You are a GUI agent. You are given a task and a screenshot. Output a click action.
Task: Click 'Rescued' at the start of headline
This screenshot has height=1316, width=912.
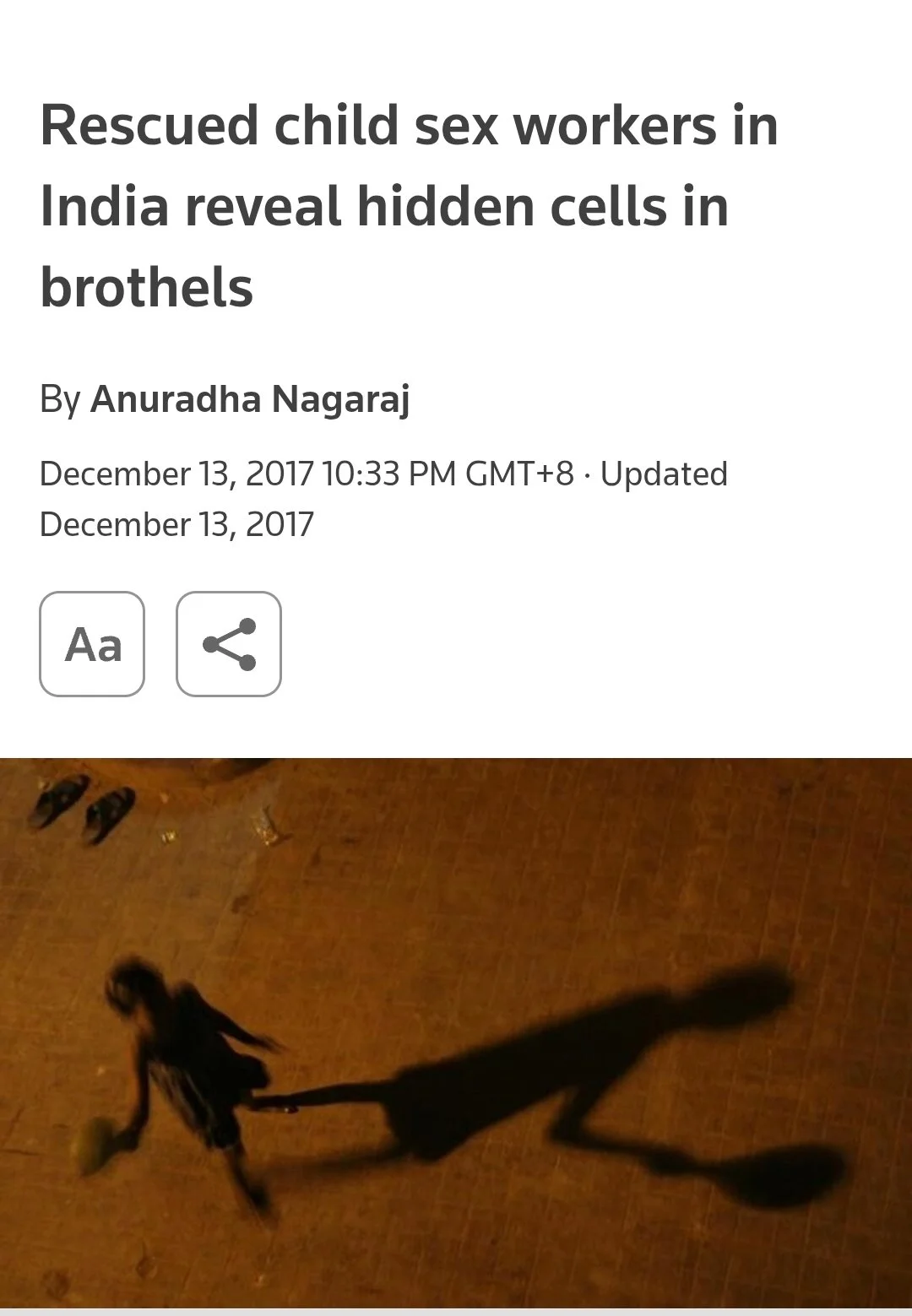(x=149, y=126)
